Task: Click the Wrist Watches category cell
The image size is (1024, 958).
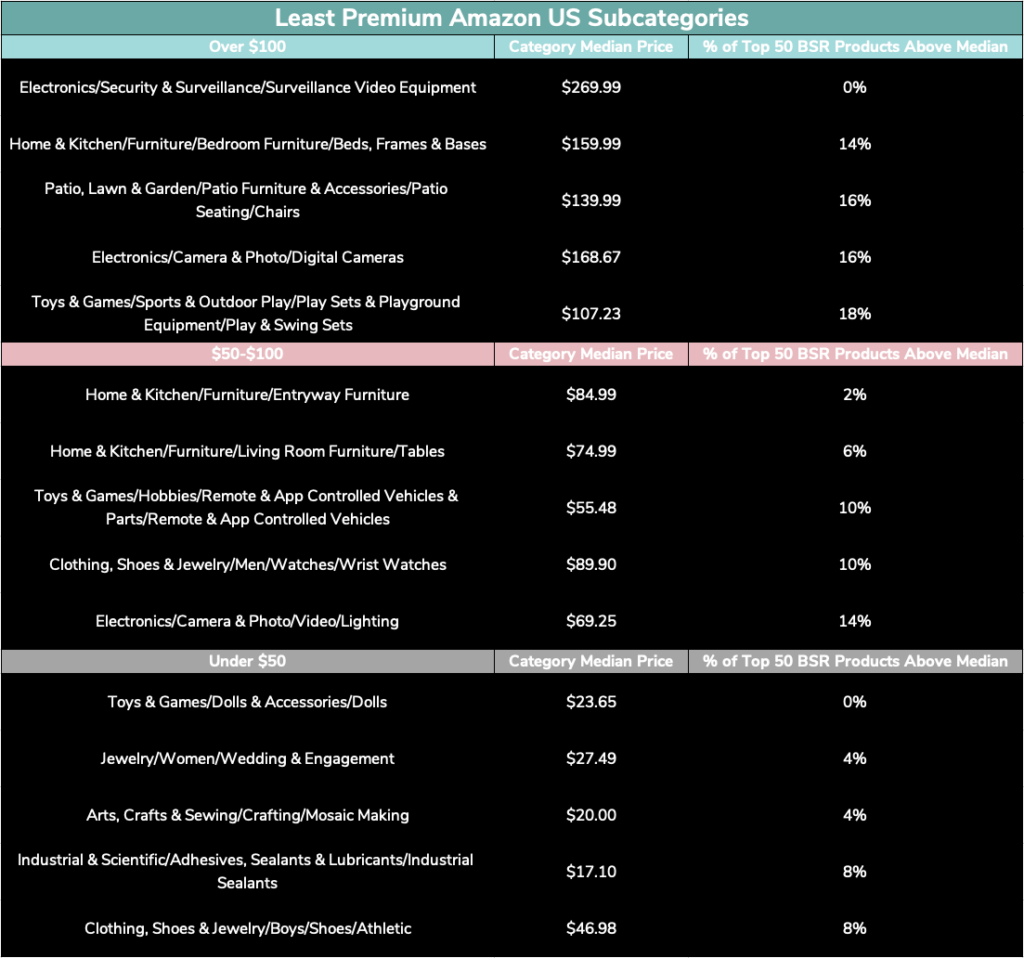Action: (x=247, y=565)
